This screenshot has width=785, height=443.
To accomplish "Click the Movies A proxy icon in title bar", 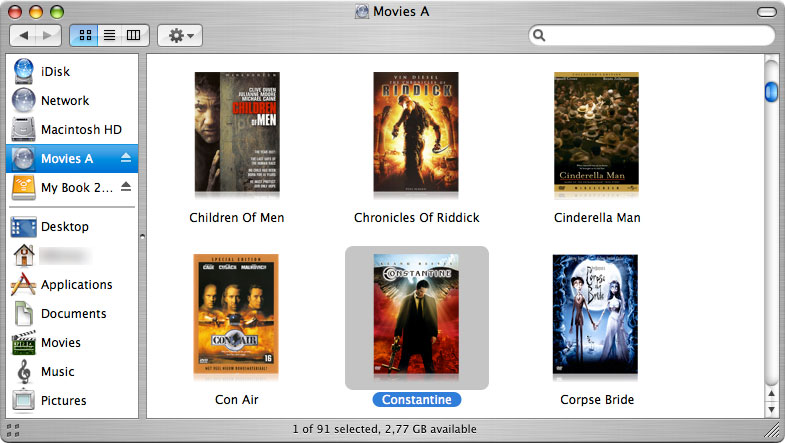I will pos(361,12).
